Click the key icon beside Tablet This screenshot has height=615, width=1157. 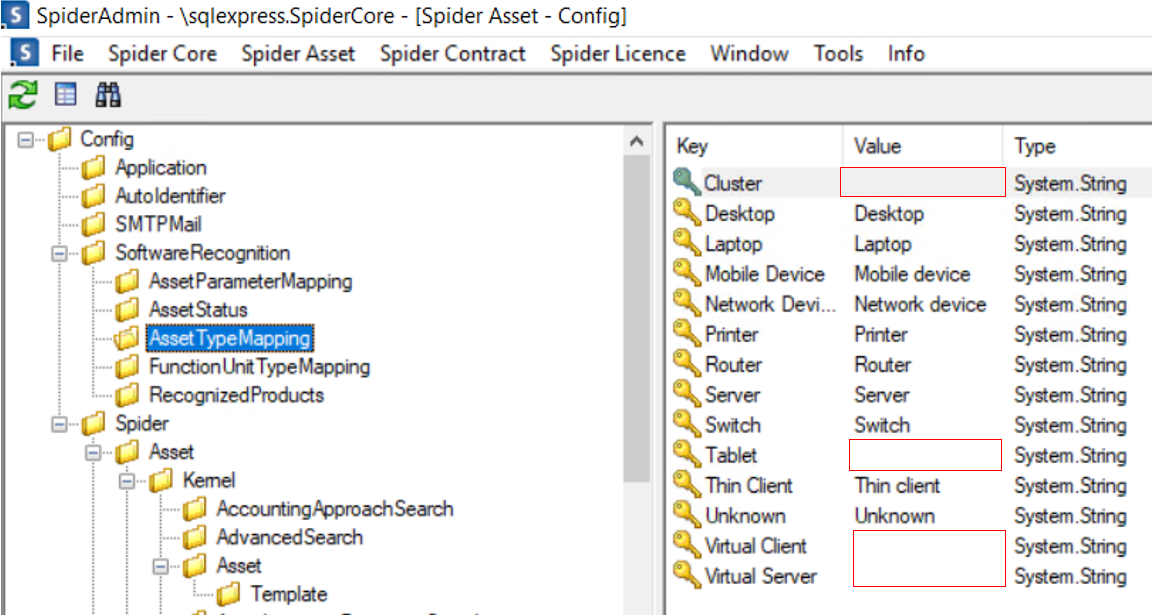point(686,455)
